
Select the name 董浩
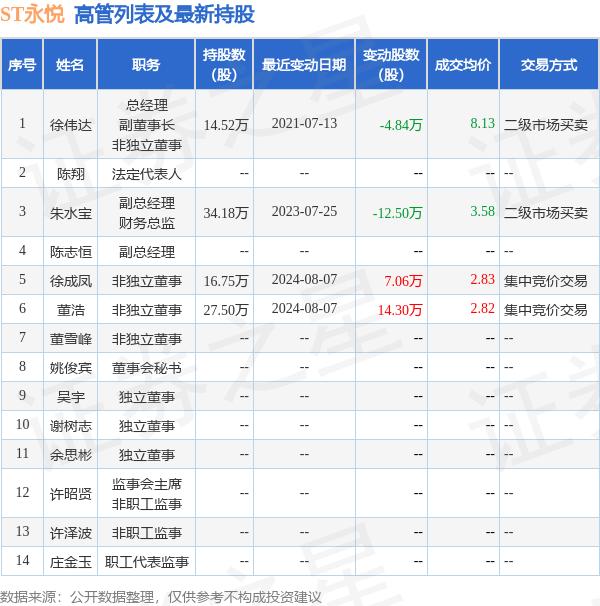pos(71,310)
